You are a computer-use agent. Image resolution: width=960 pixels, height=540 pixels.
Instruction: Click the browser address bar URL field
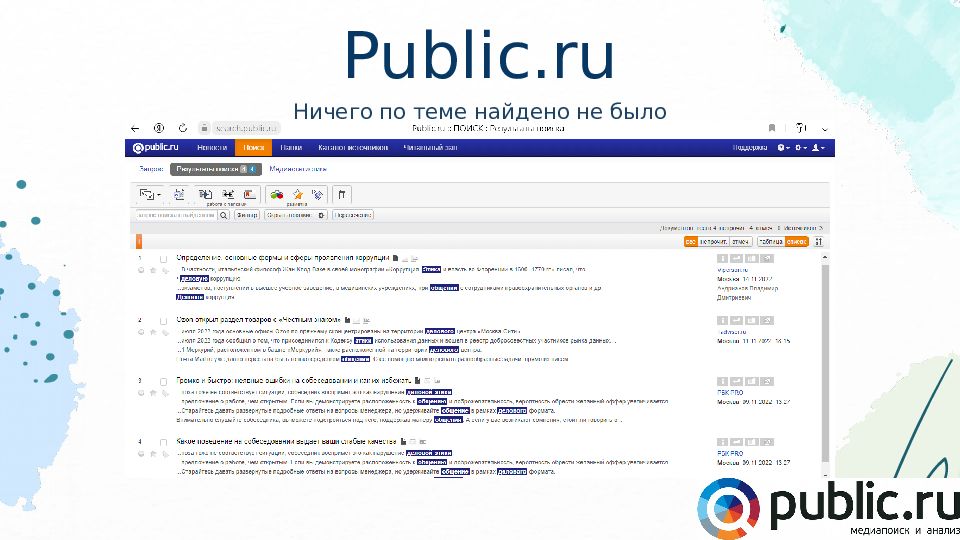pos(246,128)
